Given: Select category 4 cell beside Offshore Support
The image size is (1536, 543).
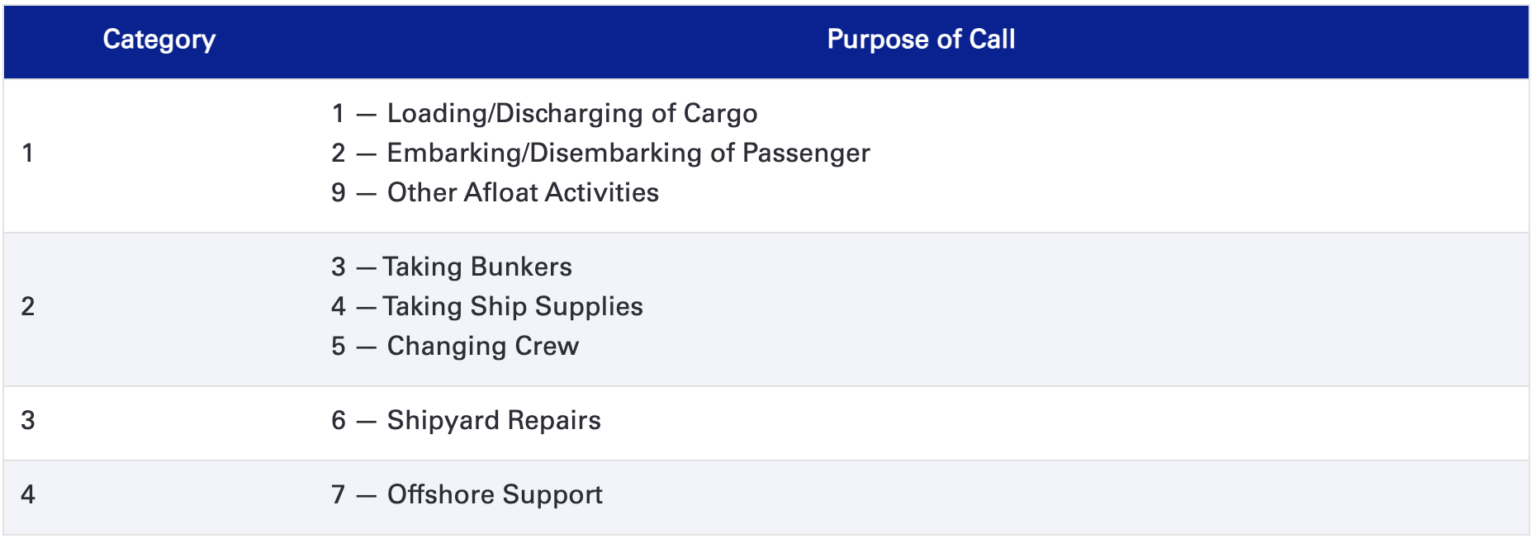Looking at the screenshot, I should point(28,495).
